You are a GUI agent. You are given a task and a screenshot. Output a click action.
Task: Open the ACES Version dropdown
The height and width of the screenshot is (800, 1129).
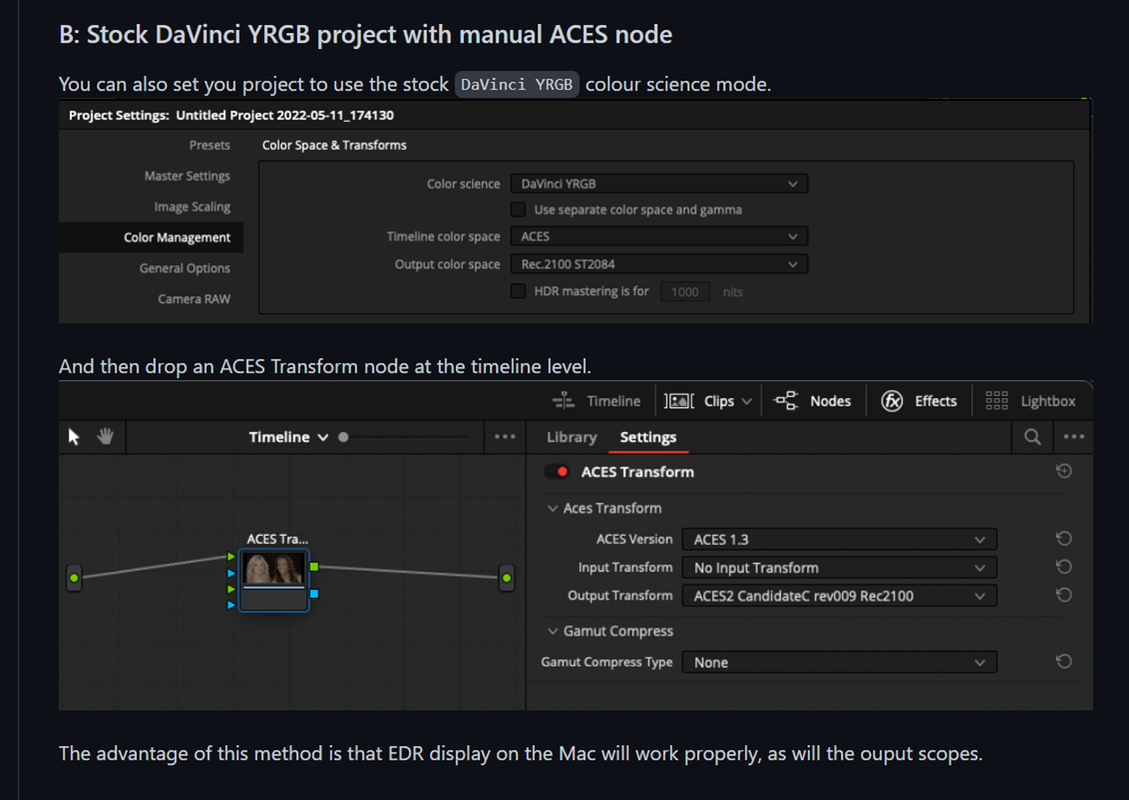tap(839, 539)
